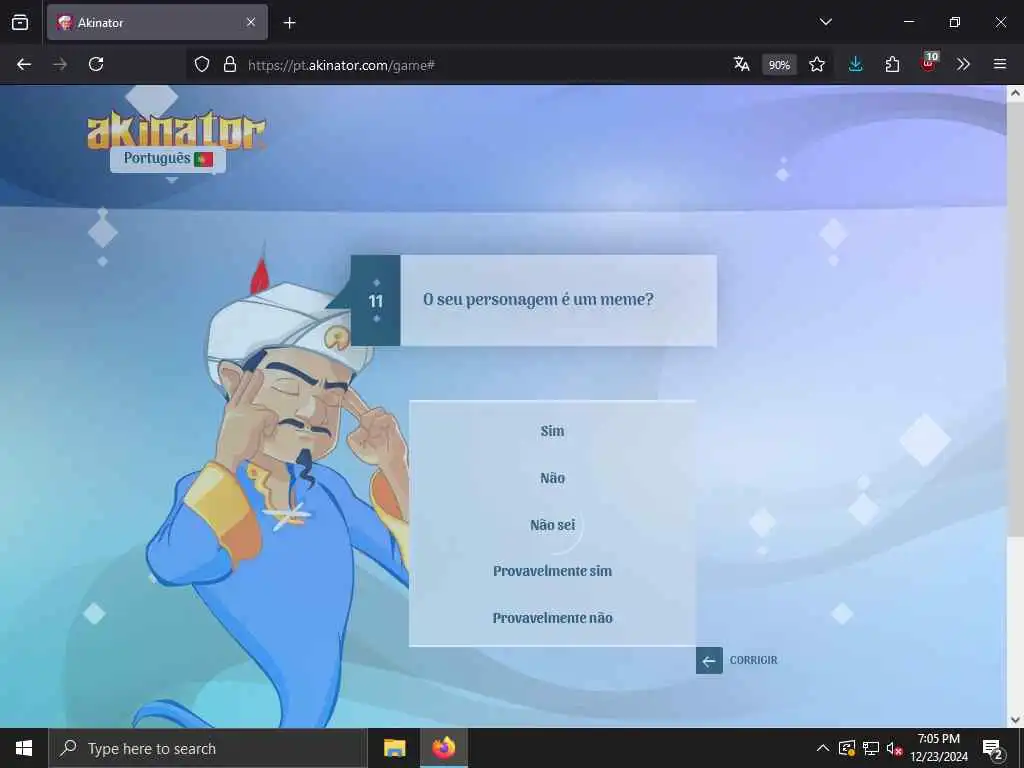Open the uBlock extension with badge 10
Viewport: 1024px width, 768px height.
[929, 63]
